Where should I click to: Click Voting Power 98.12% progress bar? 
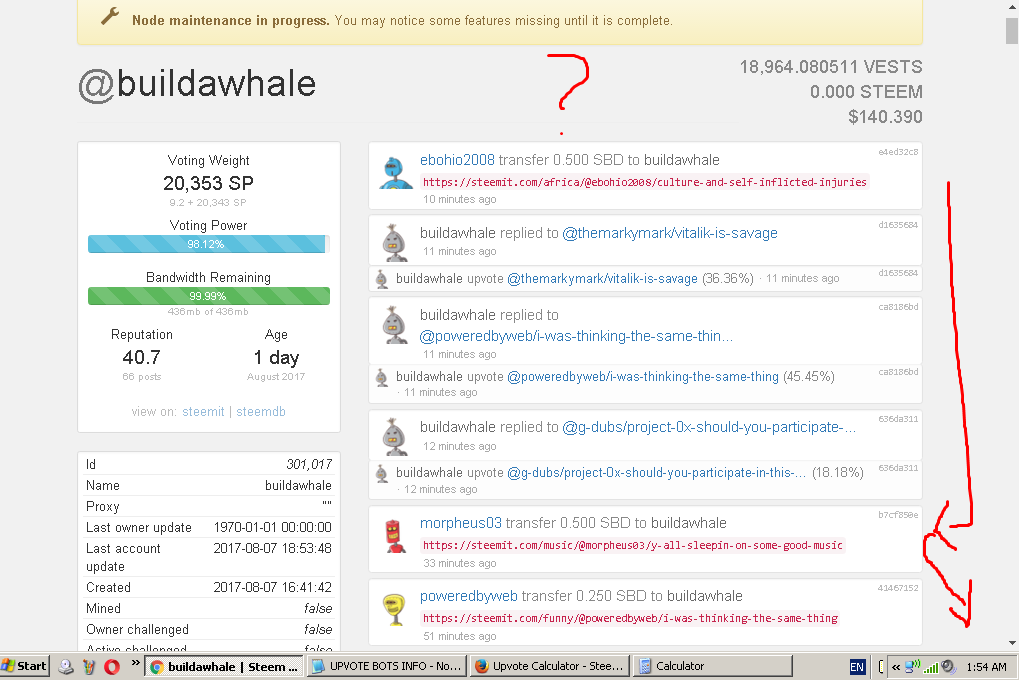click(x=209, y=244)
